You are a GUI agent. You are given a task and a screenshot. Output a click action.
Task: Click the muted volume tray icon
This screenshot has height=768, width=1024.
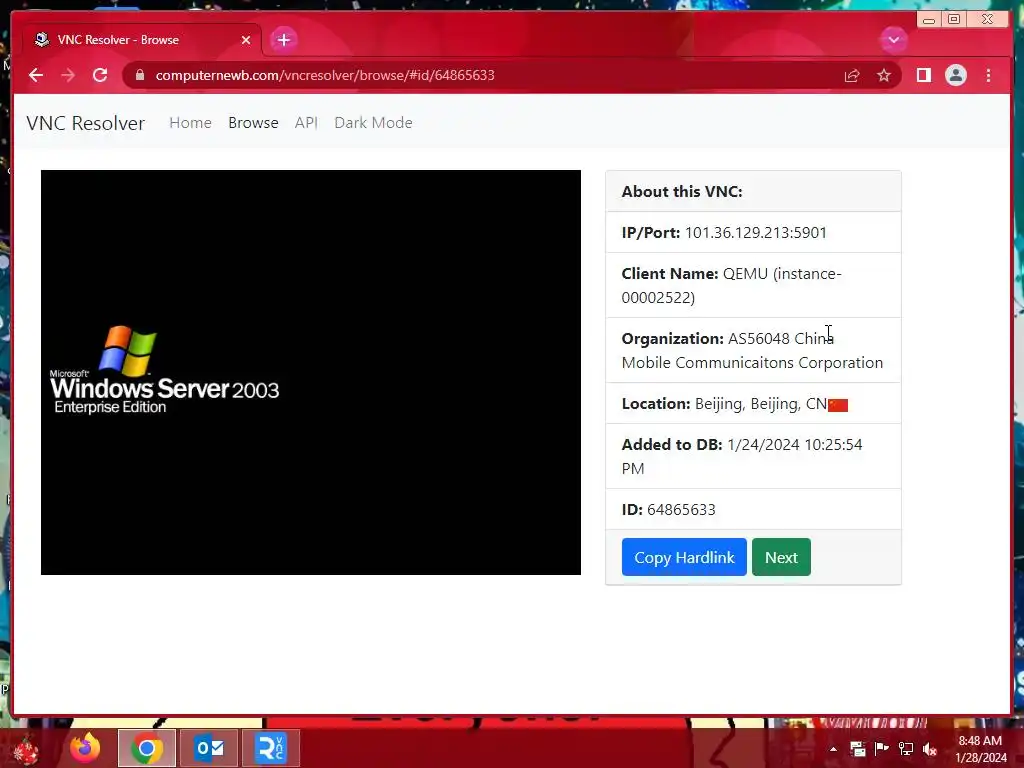tap(930, 748)
